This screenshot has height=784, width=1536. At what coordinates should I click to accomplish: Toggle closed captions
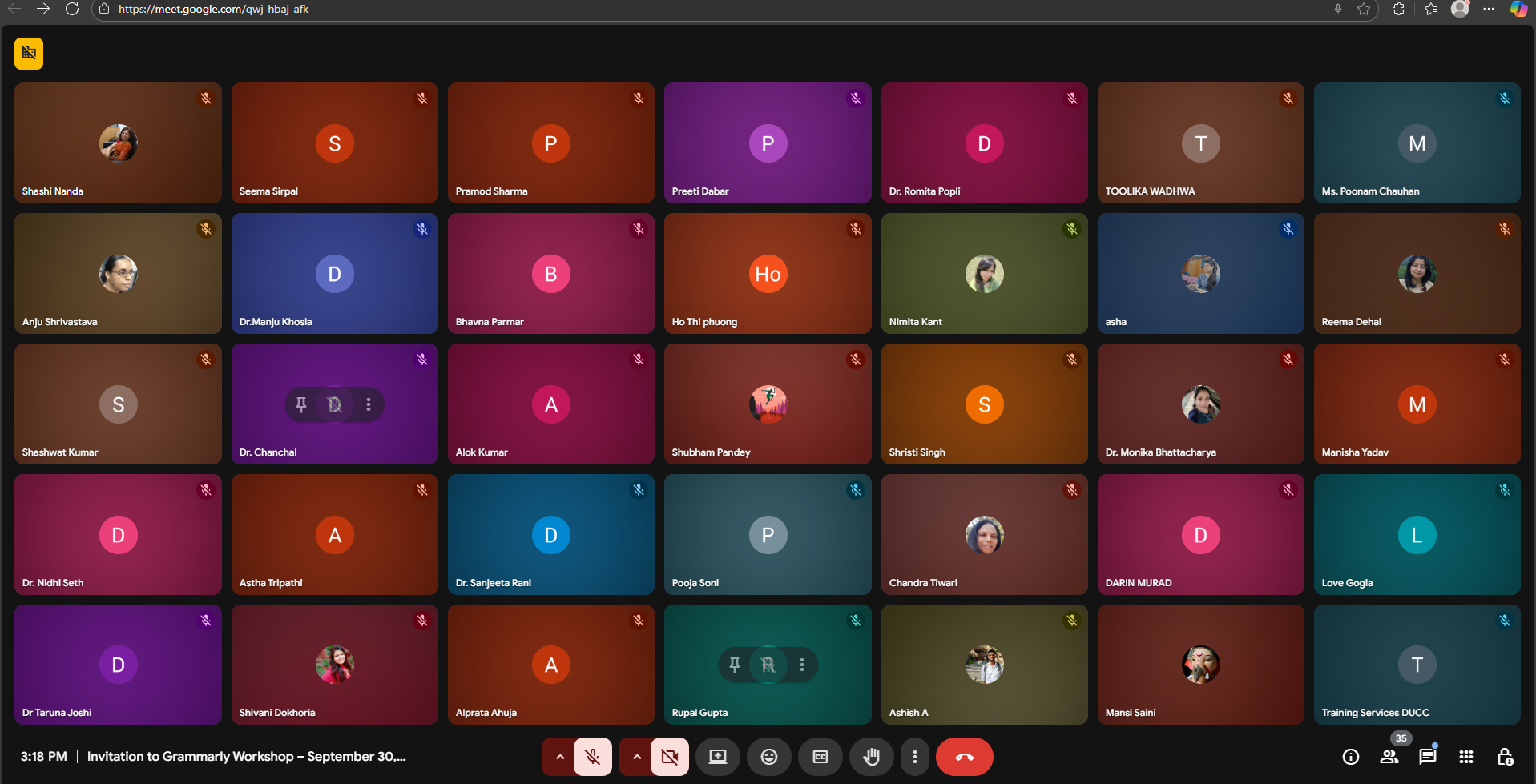pos(820,757)
